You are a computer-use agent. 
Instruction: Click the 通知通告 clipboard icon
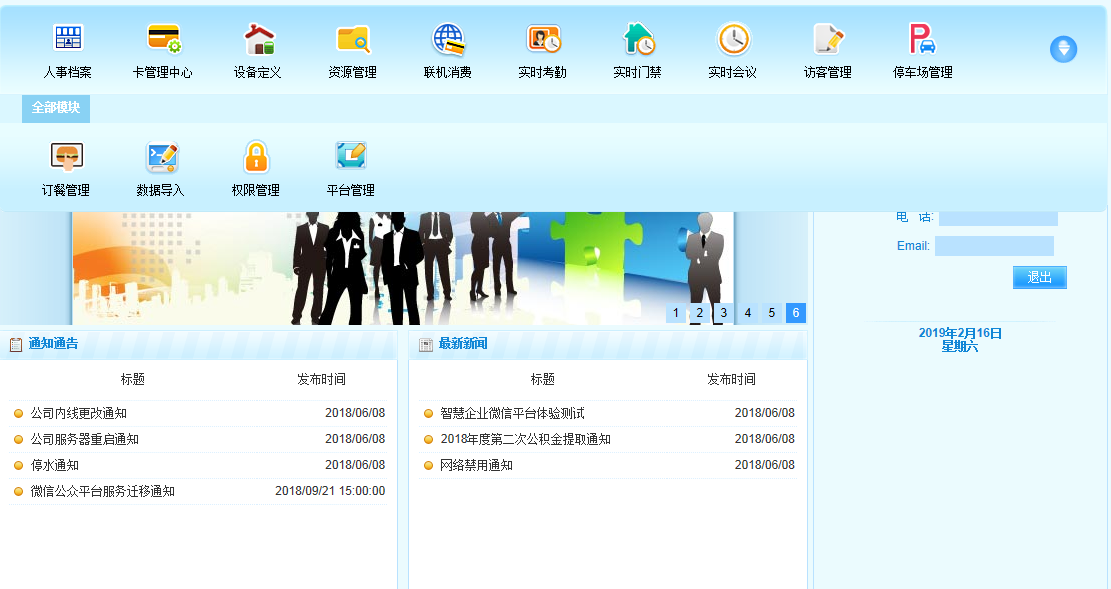tap(16, 344)
